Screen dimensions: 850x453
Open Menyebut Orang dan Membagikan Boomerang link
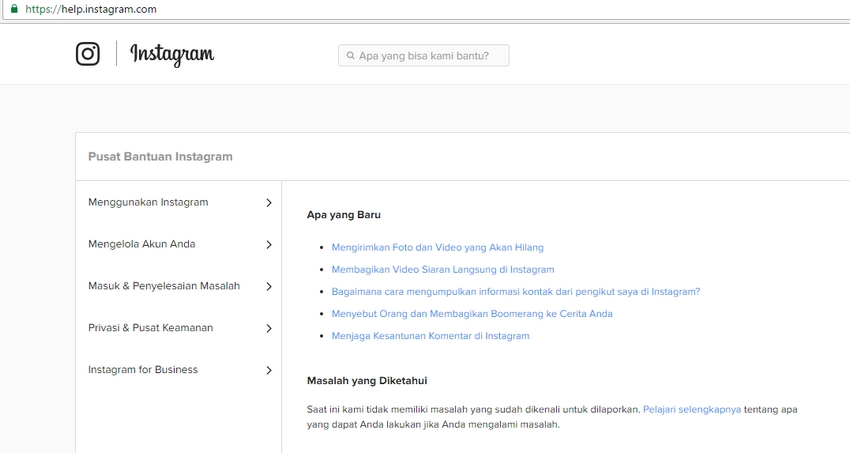[x=472, y=314]
